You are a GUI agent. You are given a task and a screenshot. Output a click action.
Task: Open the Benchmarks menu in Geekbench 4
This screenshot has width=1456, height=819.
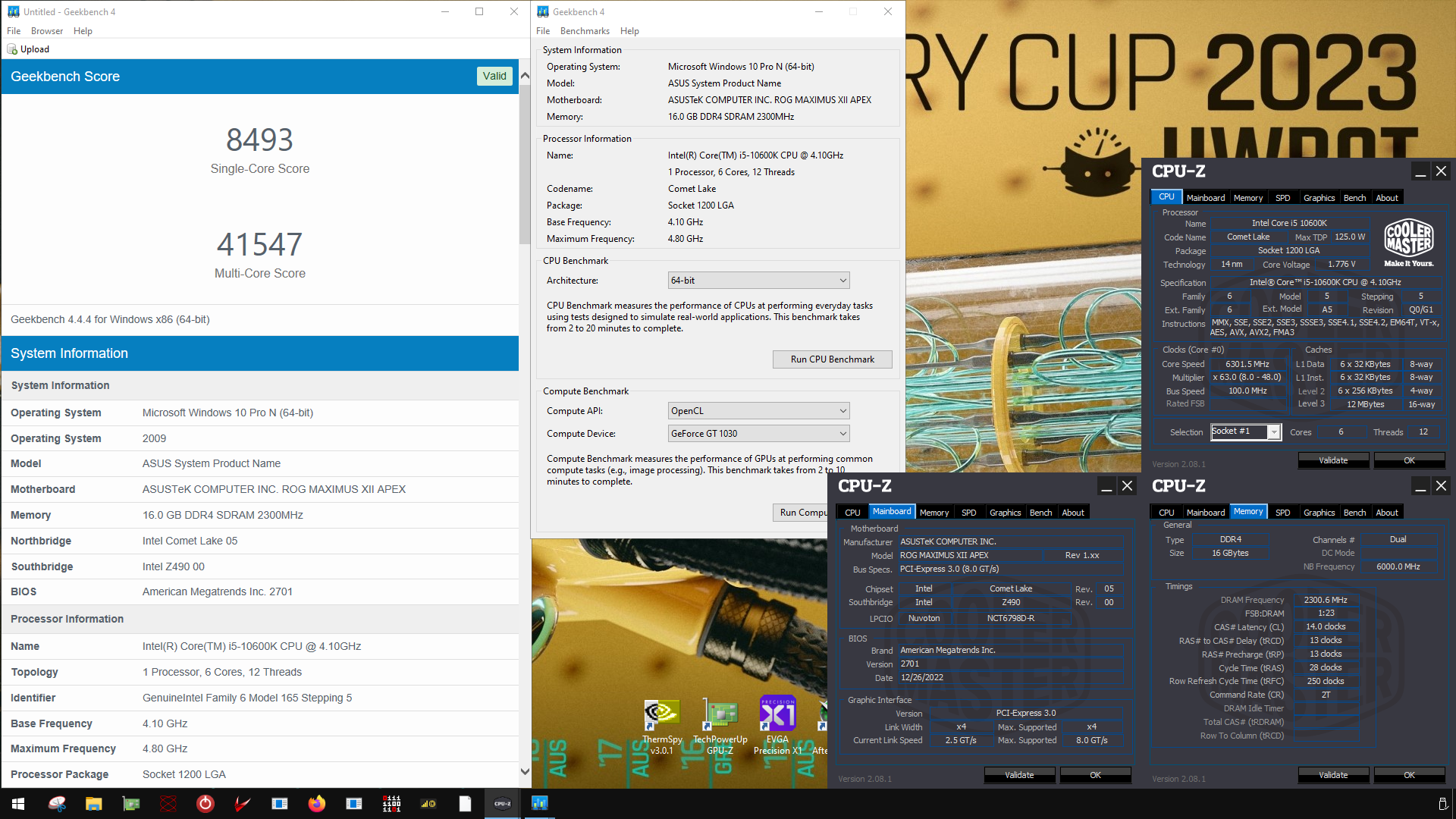(585, 31)
